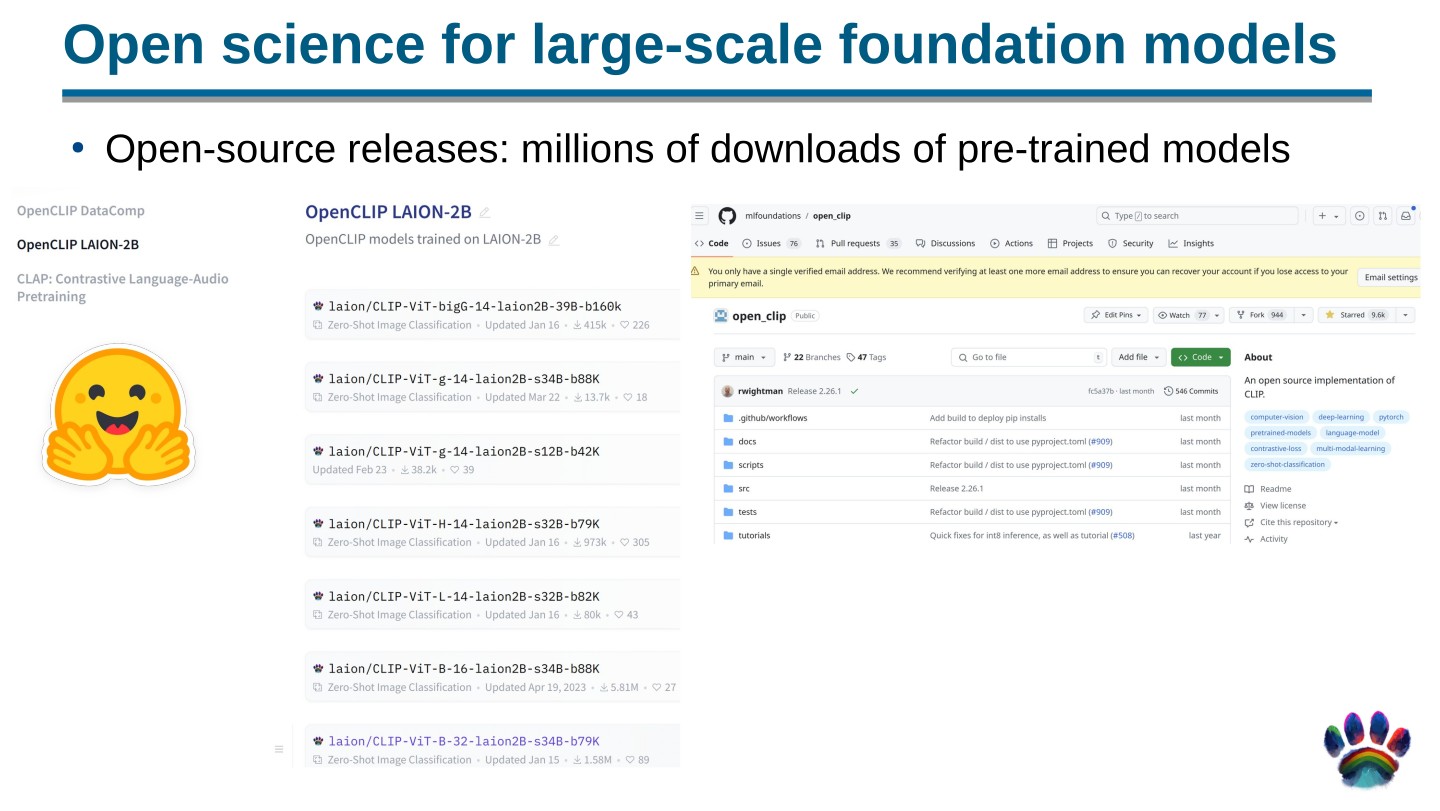Open the mlfoundations organization link
Viewport: 1440px width, 811px height.
(773, 216)
